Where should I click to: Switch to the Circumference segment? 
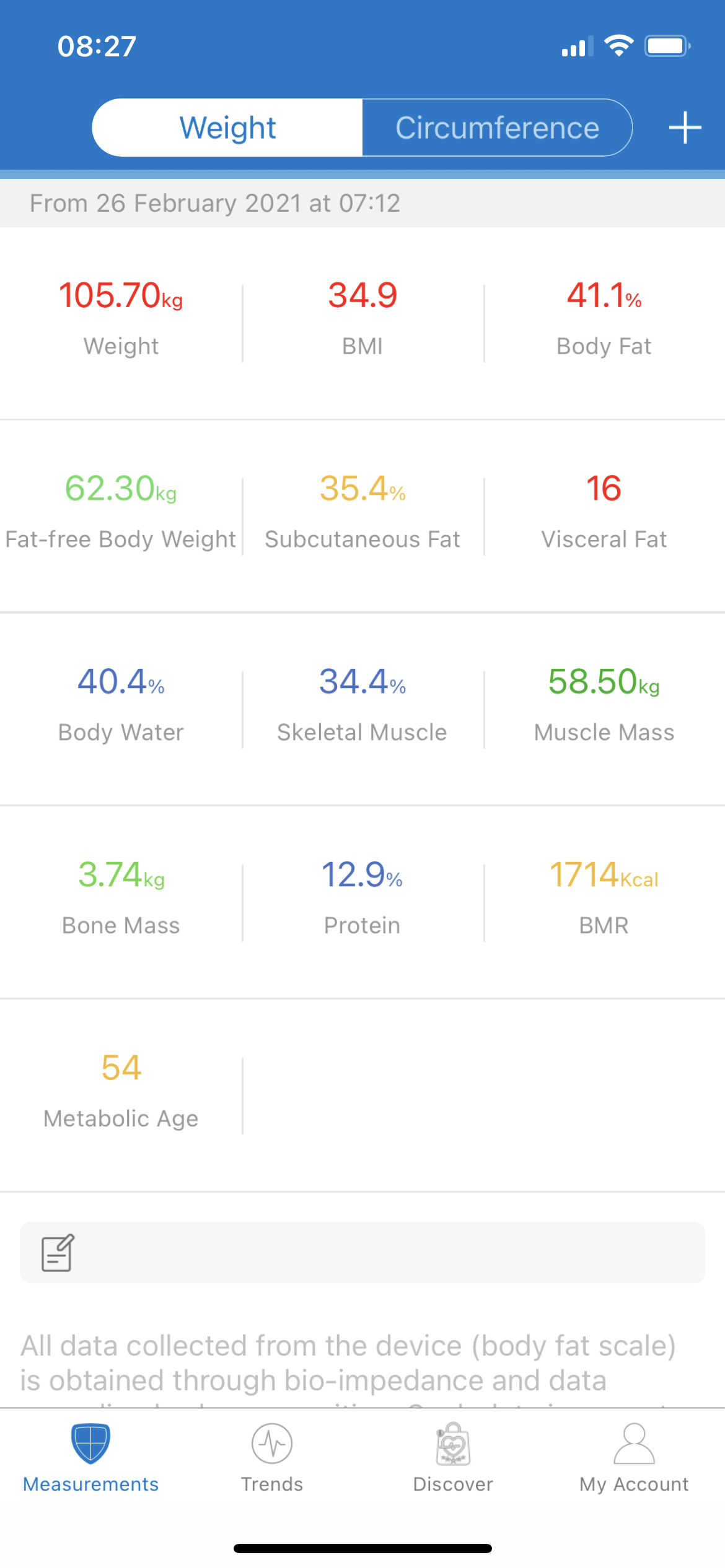point(497,128)
